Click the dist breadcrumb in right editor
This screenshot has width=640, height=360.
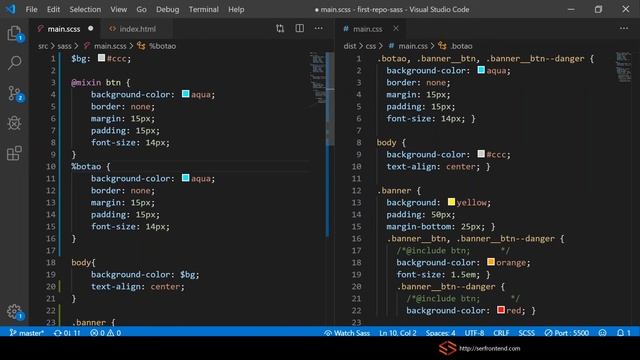tap(350, 46)
